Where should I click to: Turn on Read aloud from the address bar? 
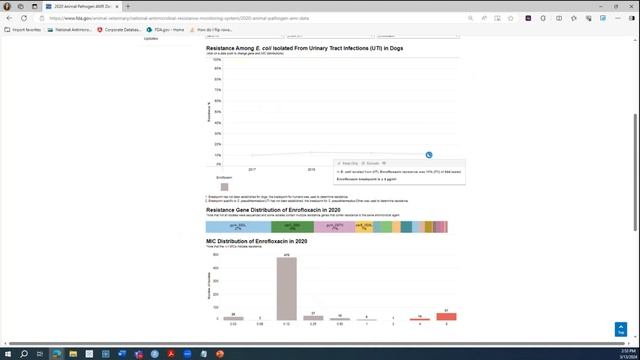tap(484, 18)
